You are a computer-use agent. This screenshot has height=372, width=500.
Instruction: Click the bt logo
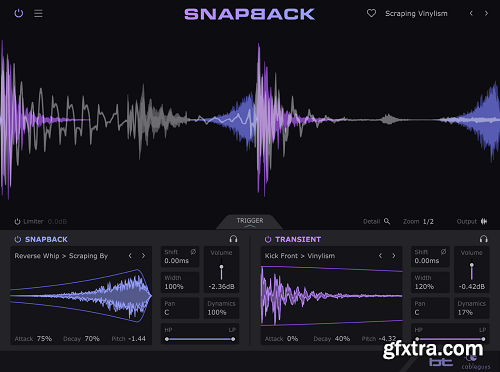(x=441, y=362)
